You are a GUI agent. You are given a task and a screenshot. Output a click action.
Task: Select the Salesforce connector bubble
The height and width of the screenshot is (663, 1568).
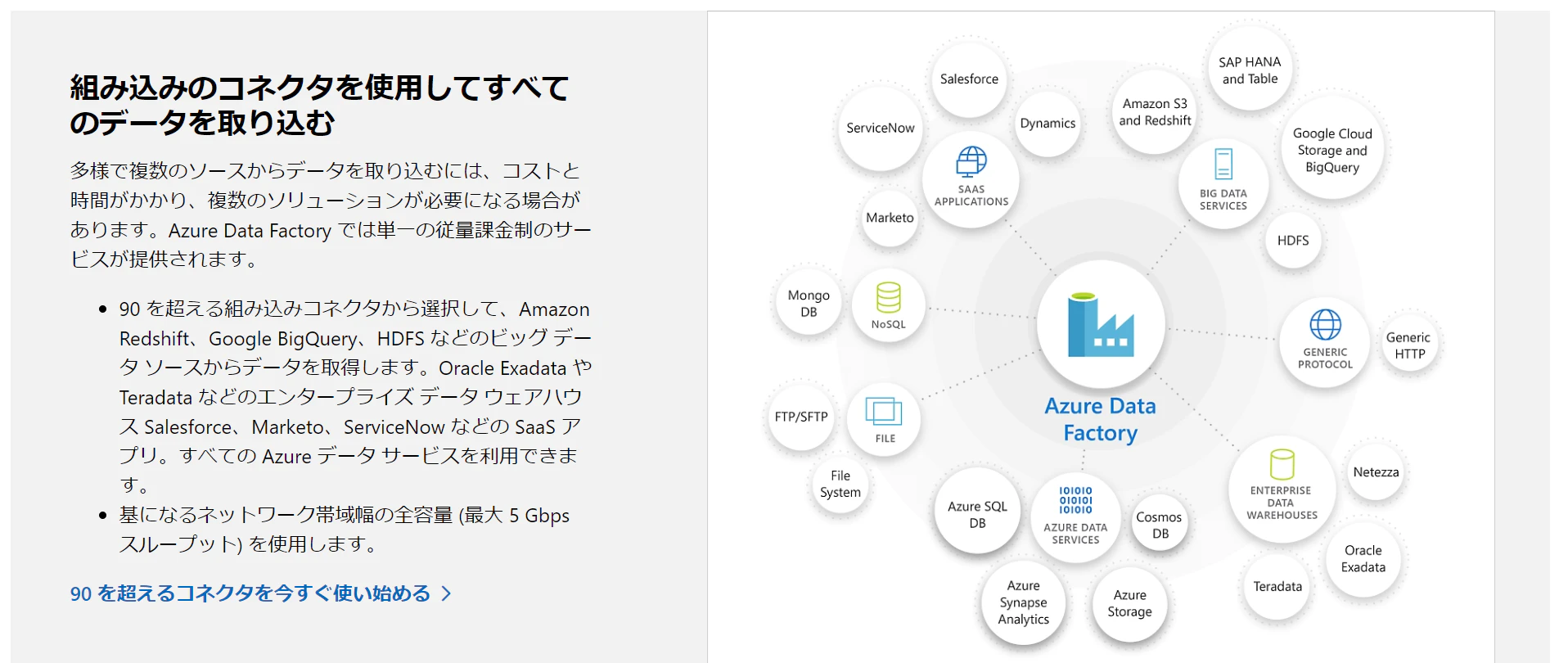[969, 79]
